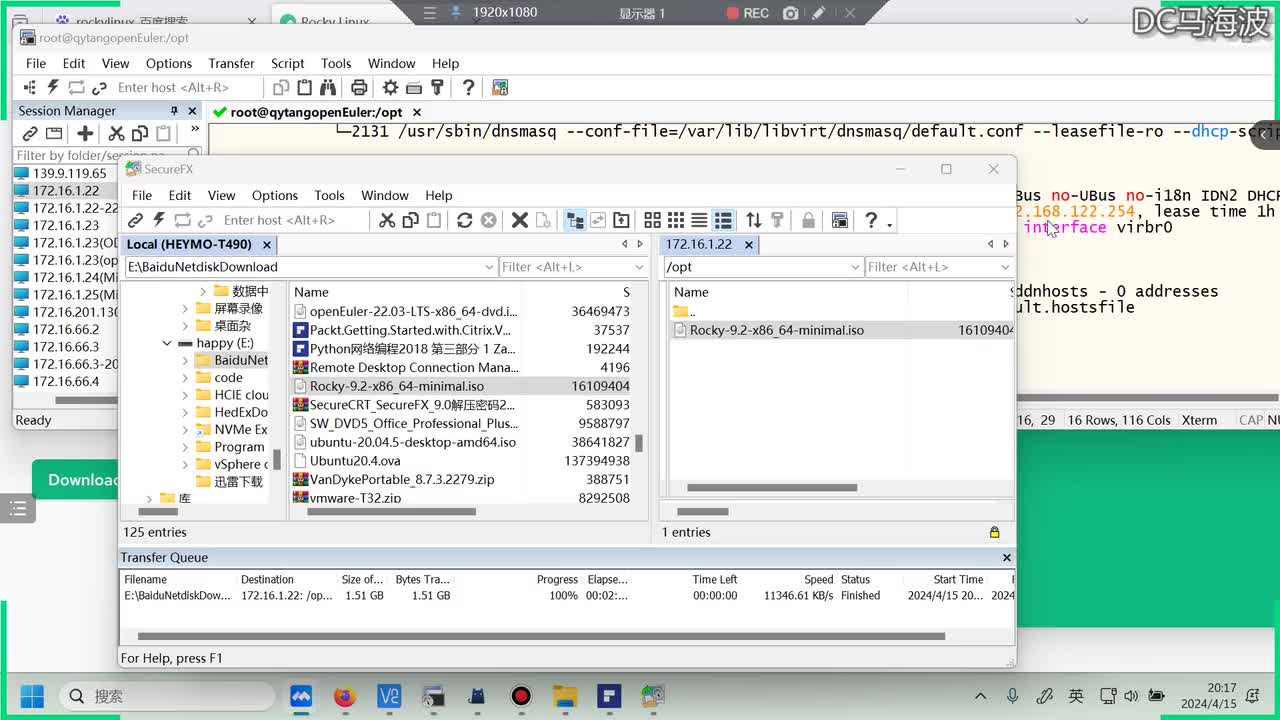
Task: Click Up one directory icon in SecureFX
Action: point(621,220)
